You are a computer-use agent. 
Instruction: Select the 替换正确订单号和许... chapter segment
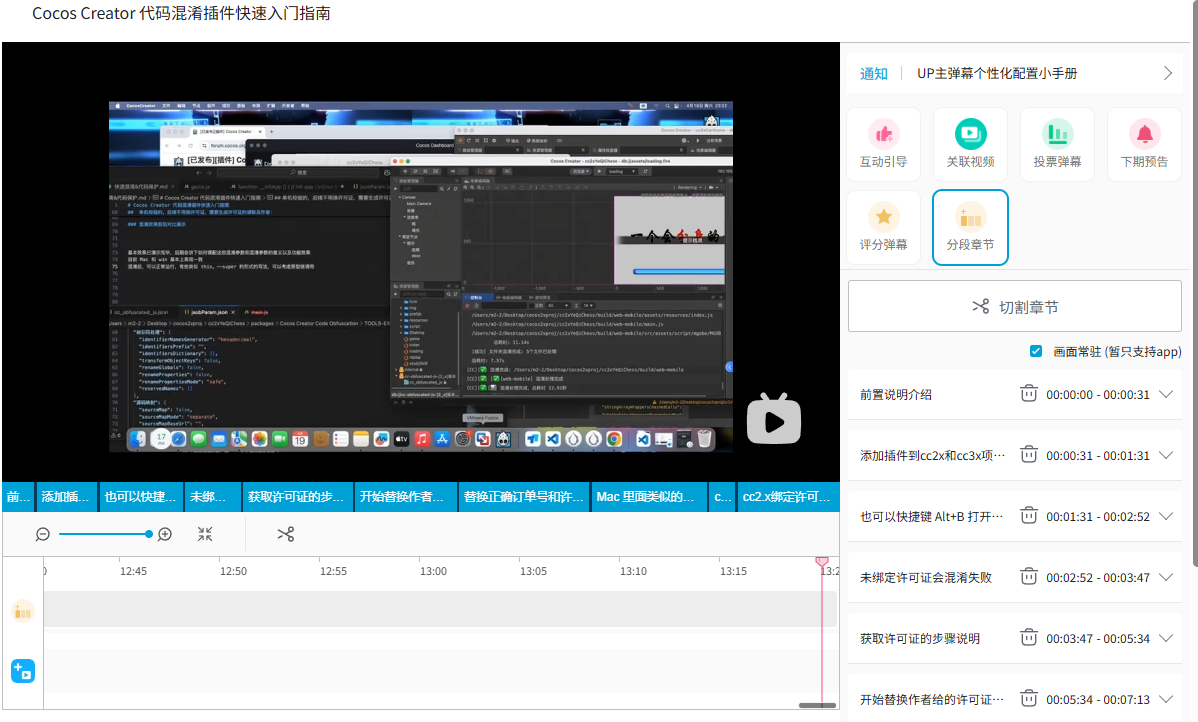[525, 497]
